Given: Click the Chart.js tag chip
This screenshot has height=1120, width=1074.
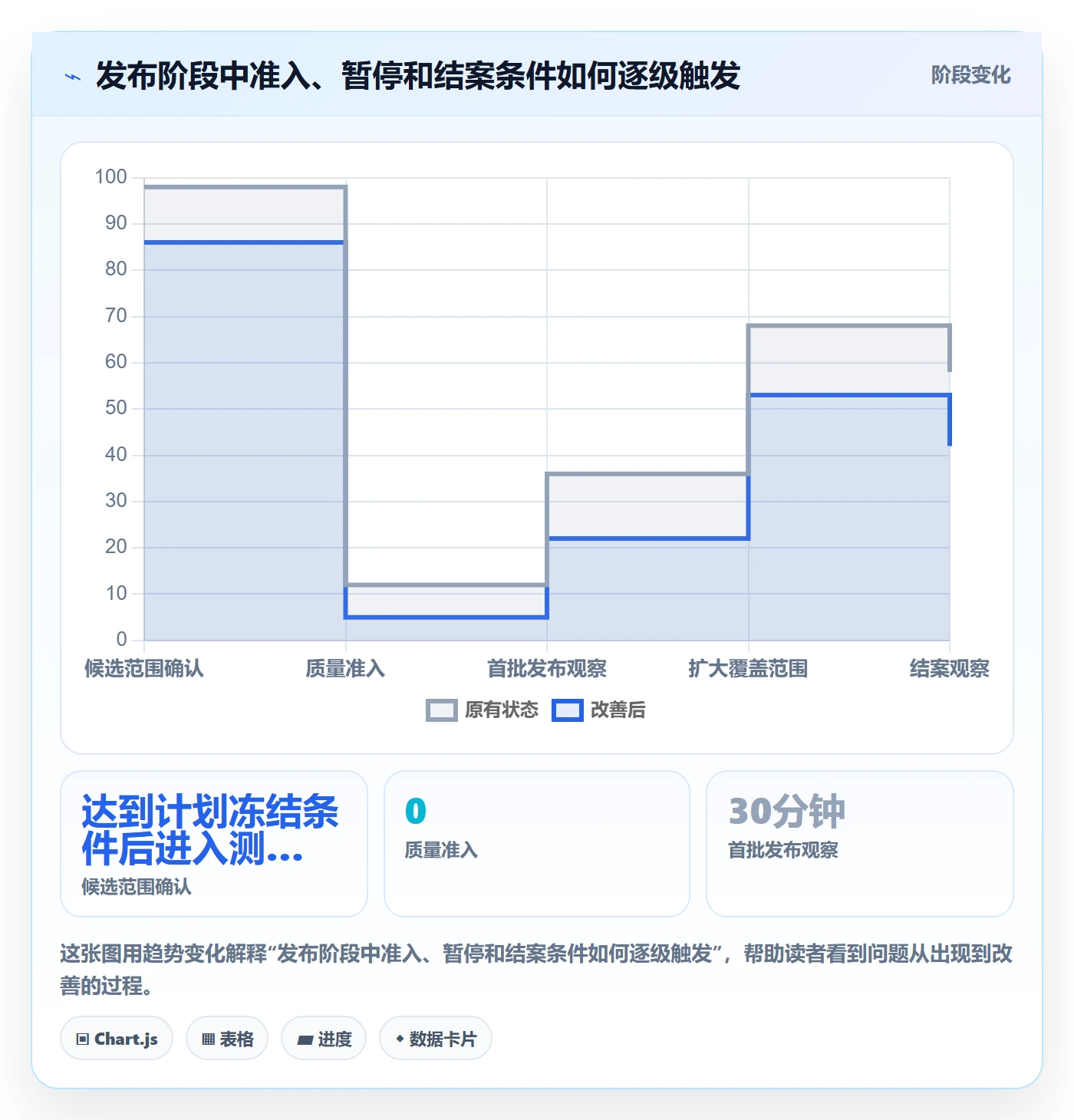Looking at the screenshot, I should [x=117, y=1039].
